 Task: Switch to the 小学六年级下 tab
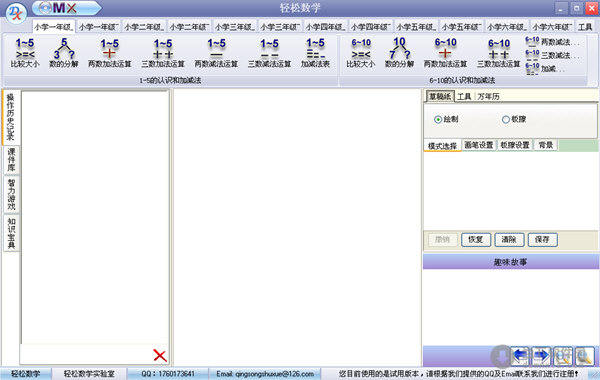pos(552,27)
